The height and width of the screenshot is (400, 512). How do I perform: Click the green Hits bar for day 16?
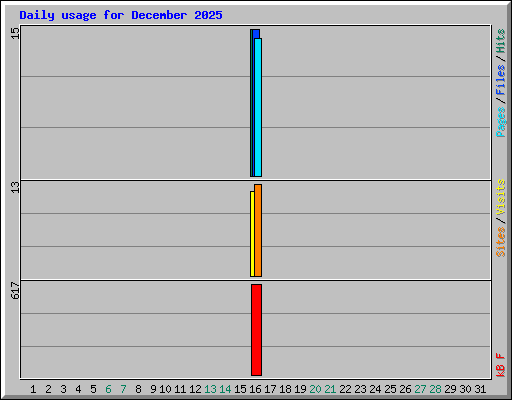251,103
